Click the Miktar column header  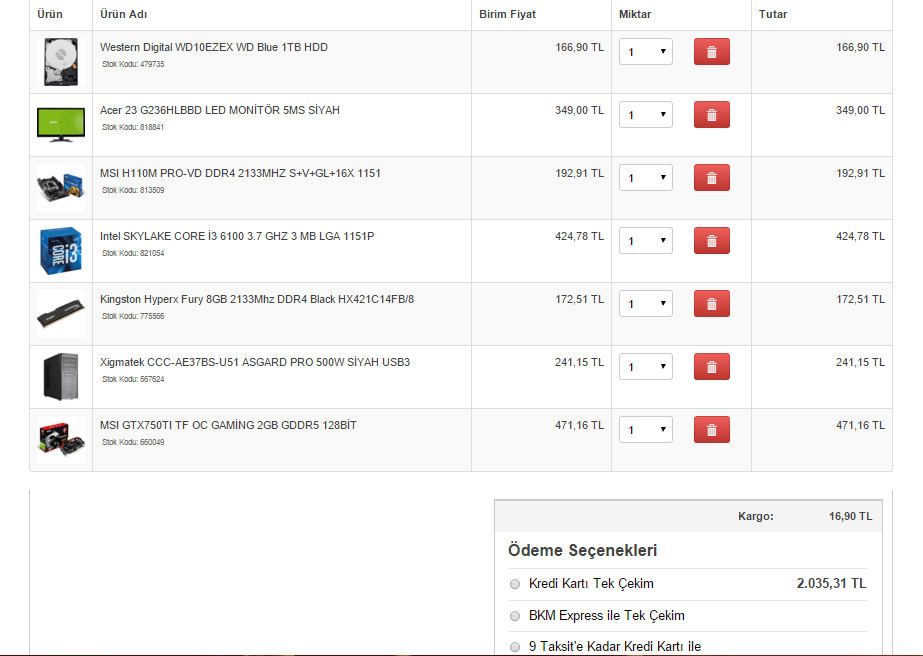(x=635, y=14)
